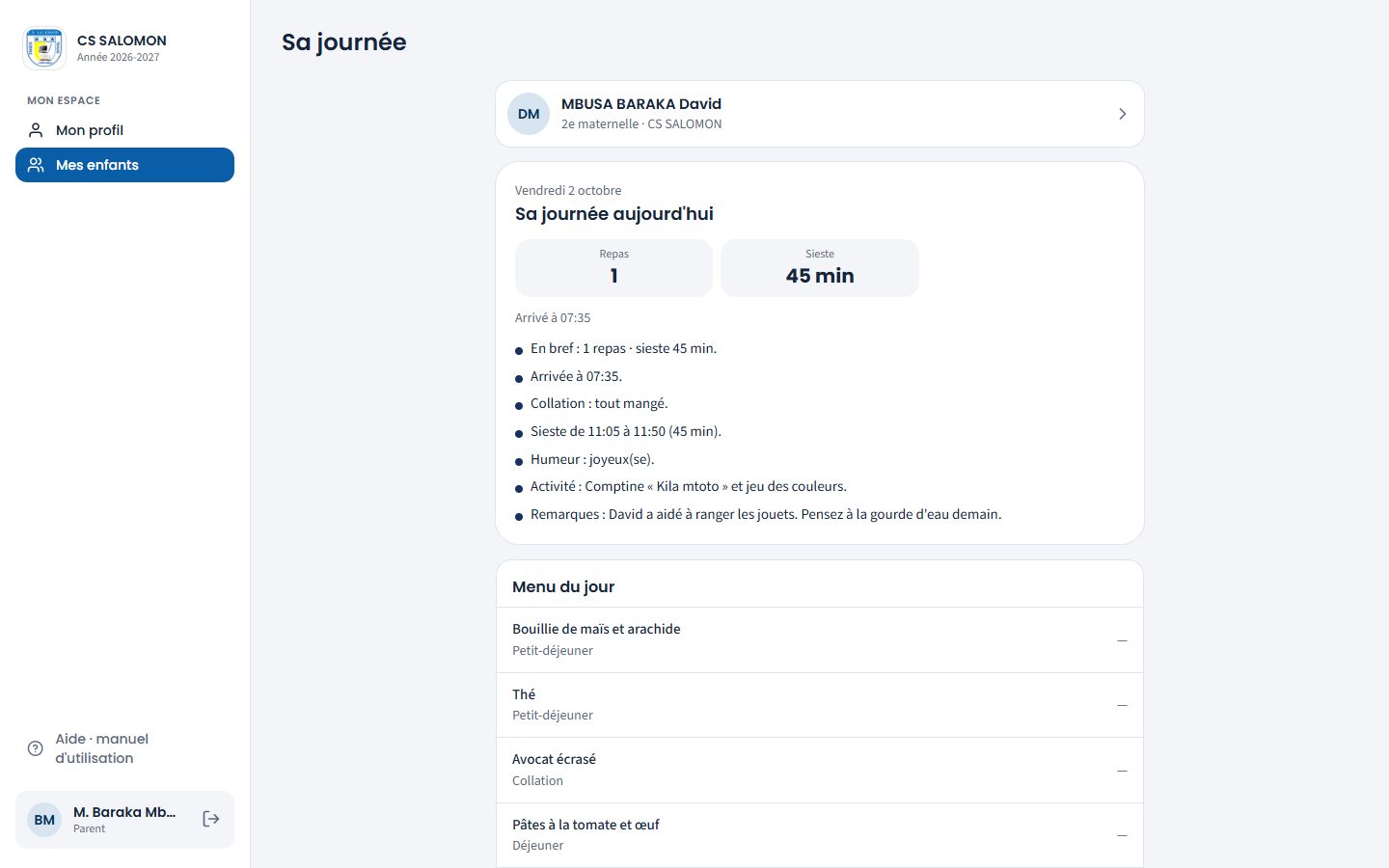Open MBUSA BARAKA David card

pyautogui.click(x=820, y=114)
